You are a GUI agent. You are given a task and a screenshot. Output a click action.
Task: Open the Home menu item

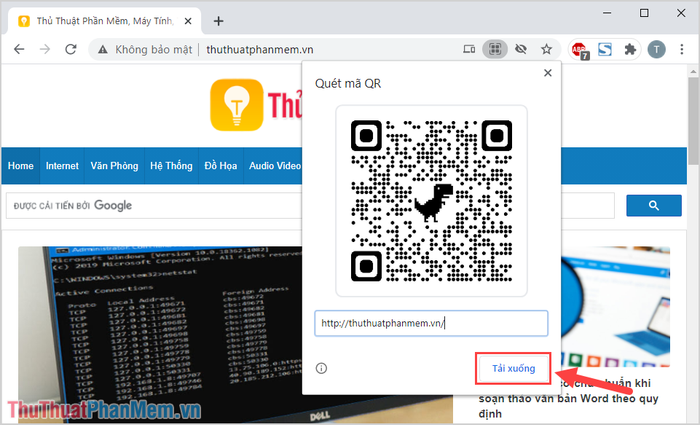21,166
